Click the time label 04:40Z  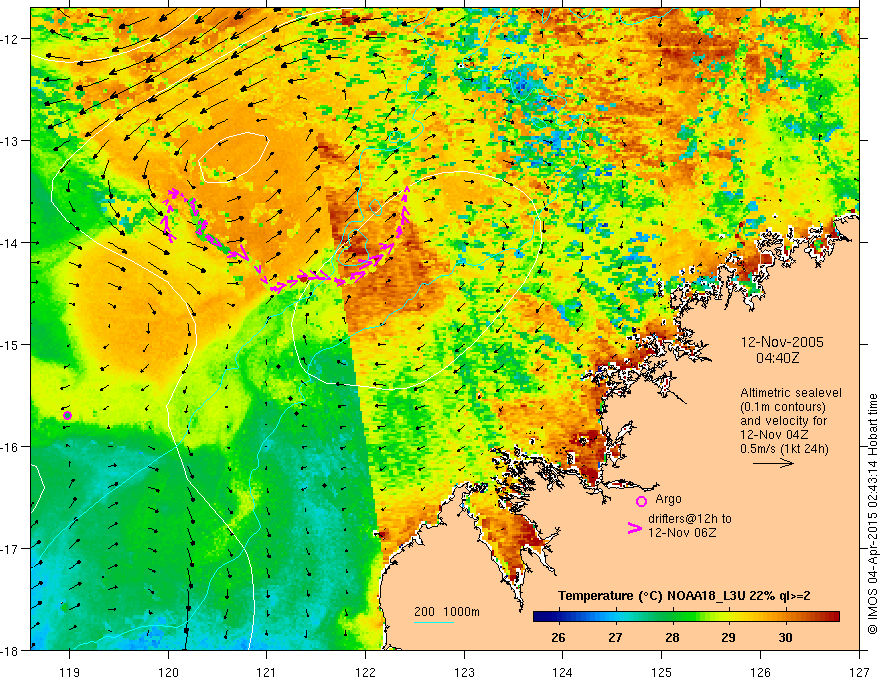(777, 357)
